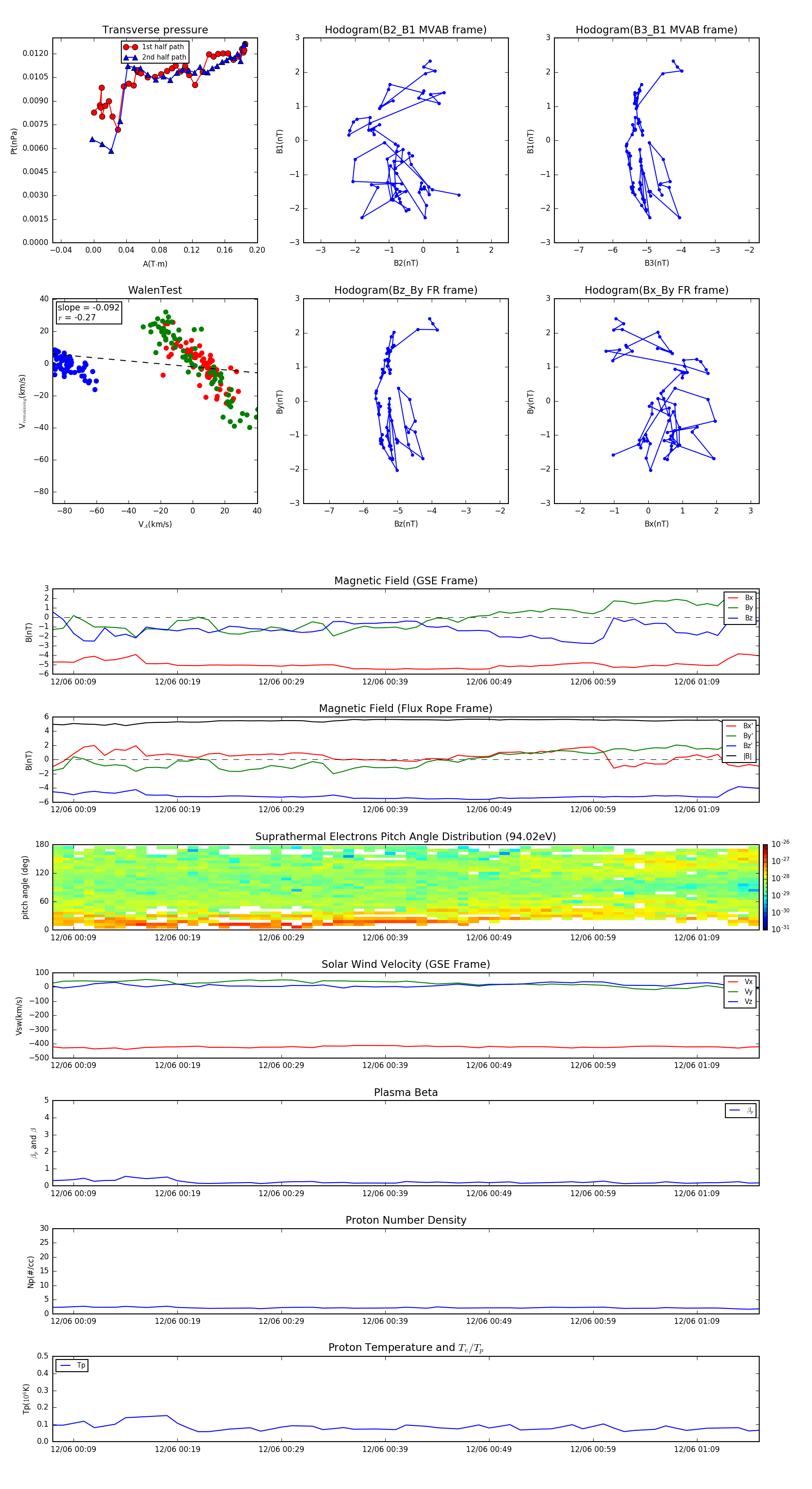
Task: Click the "A(T·m)" x-axis label
Action: (x=155, y=264)
